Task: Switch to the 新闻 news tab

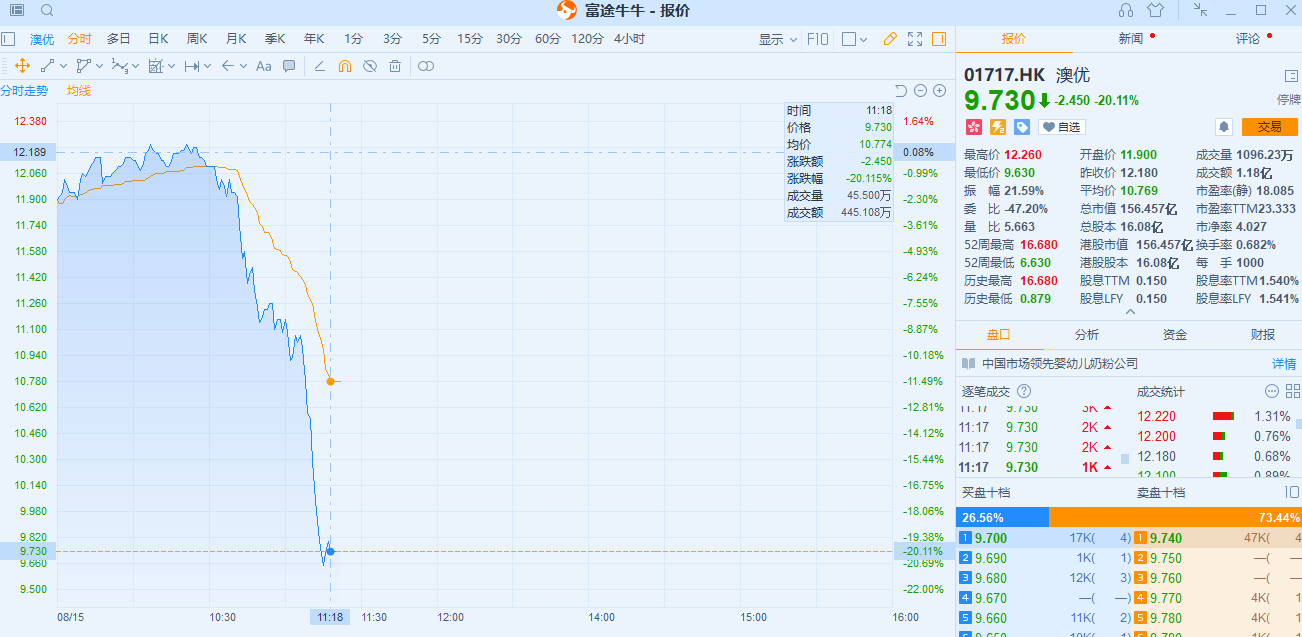Action: tap(1130, 39)
